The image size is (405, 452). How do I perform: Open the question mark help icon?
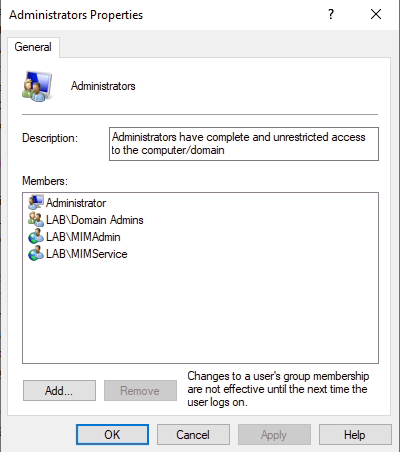click(x=331, y=14)
